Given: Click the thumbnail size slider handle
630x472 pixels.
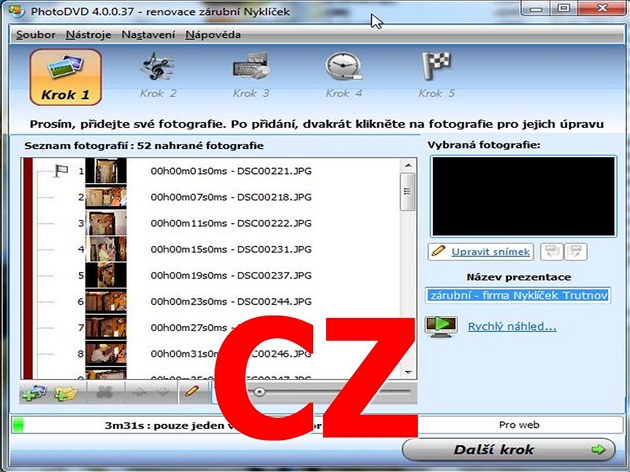Looking at the screenshot, I should pyautogui.click(x=260, y=392).
